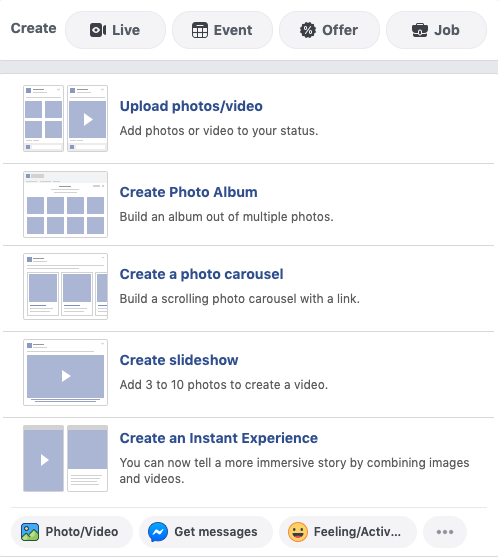Click text 'Add photos or video to your status.'
The image size is (498, 557).
[219, 131]
